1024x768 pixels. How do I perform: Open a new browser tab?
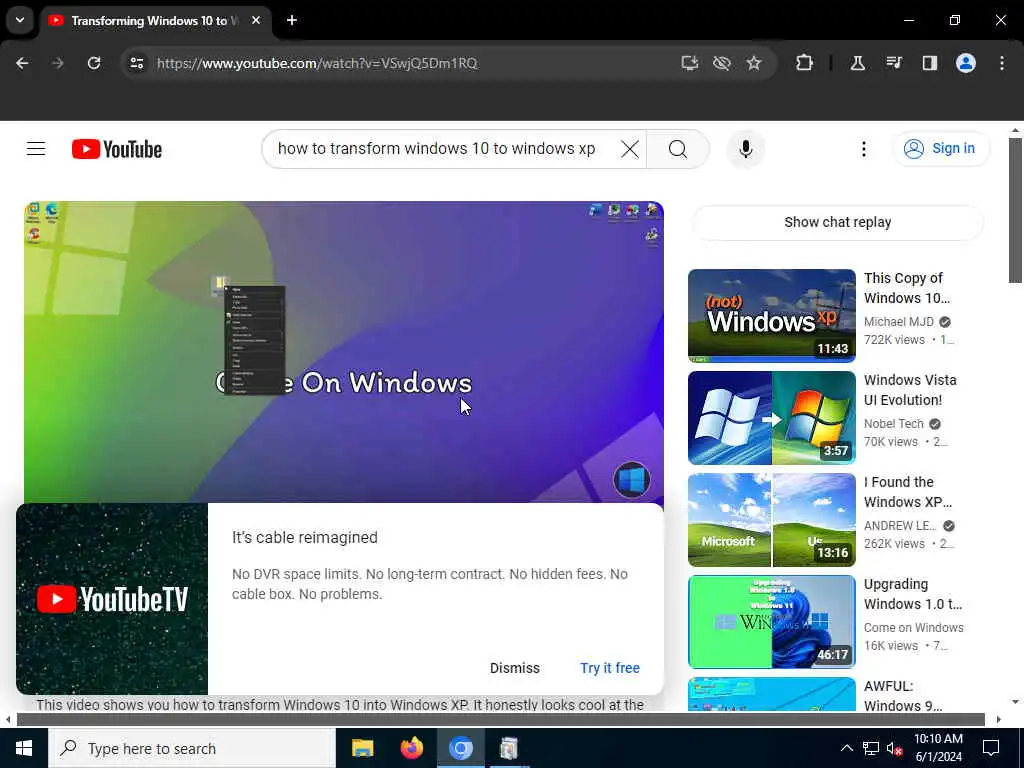click(292, 20)
